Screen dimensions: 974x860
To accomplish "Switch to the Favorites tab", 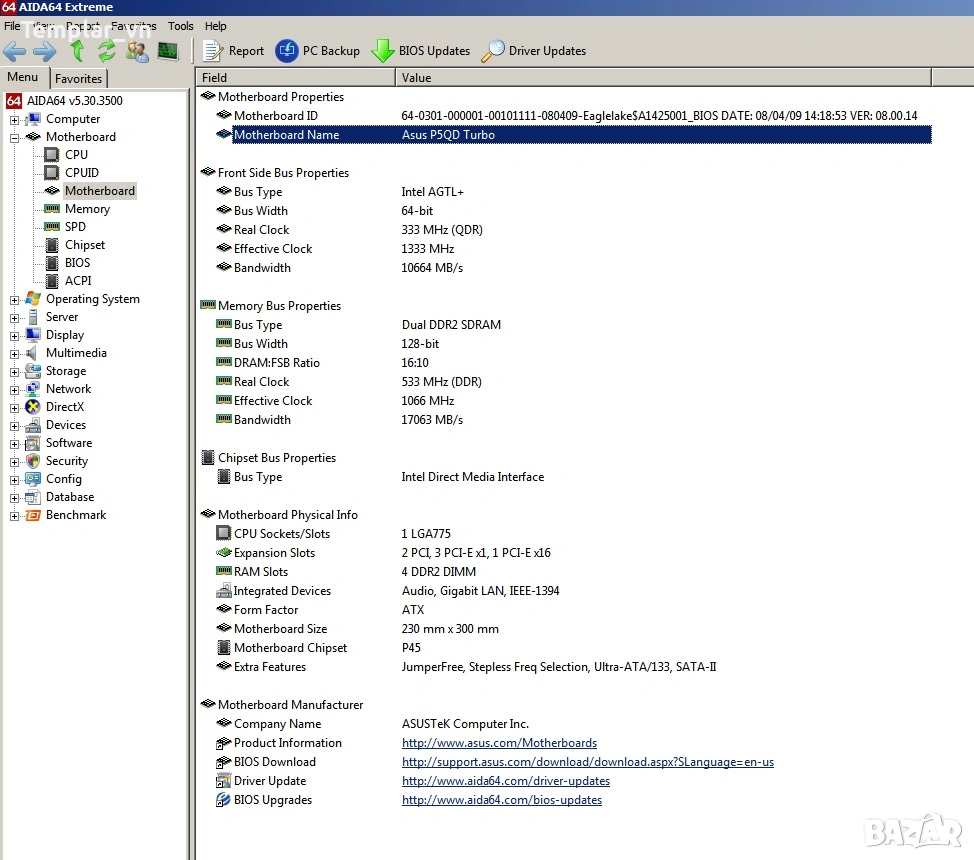I will pyautogui.click(x=78, y=79).
